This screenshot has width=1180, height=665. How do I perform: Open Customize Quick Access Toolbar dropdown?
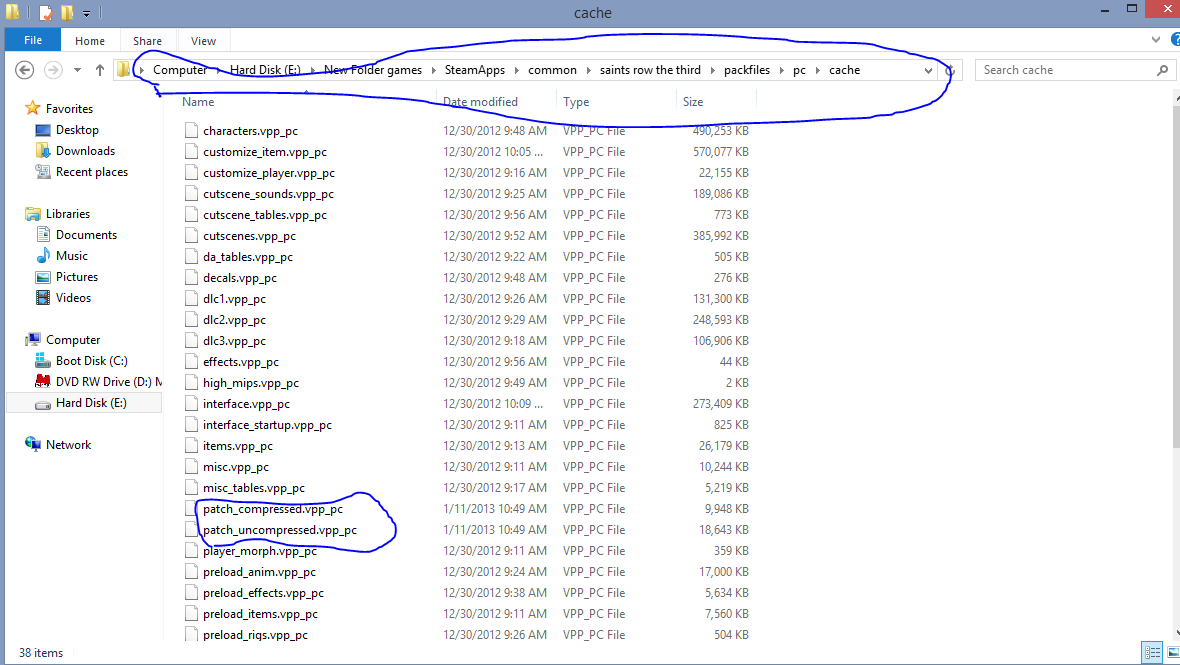87,13
